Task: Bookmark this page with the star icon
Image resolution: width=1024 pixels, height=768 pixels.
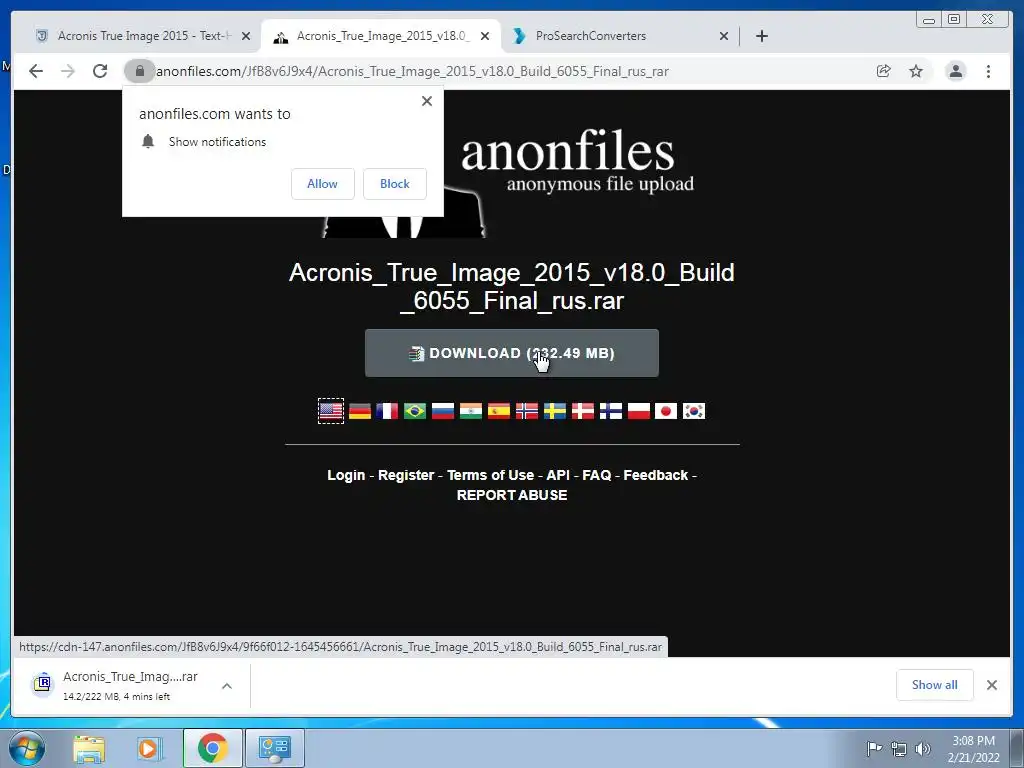Action: [x=916, y=71]
